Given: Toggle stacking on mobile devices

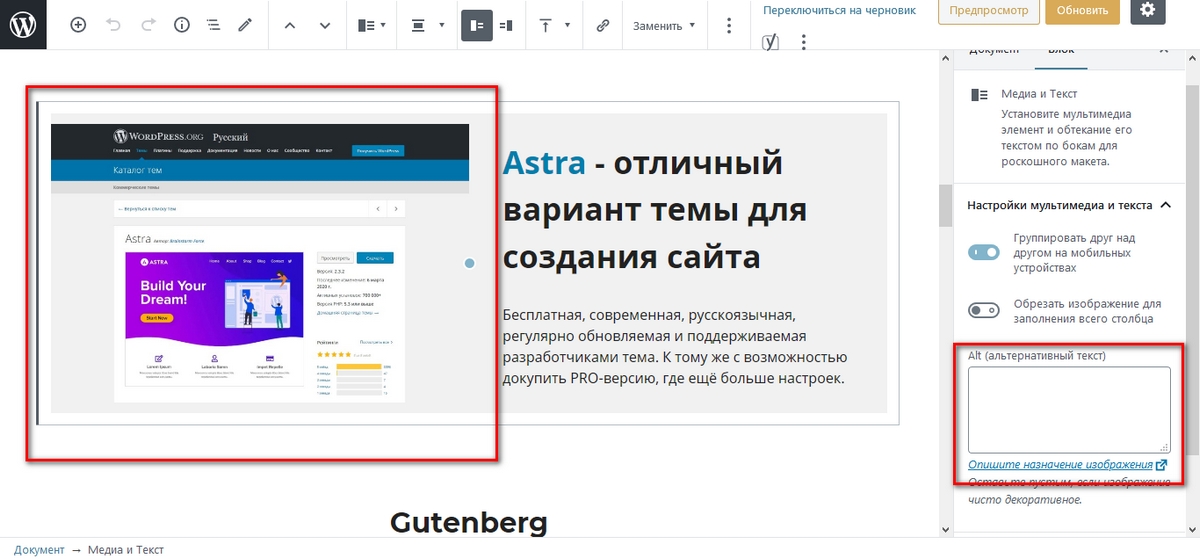Looking at the screenshot, I should (x=984, y=253).
